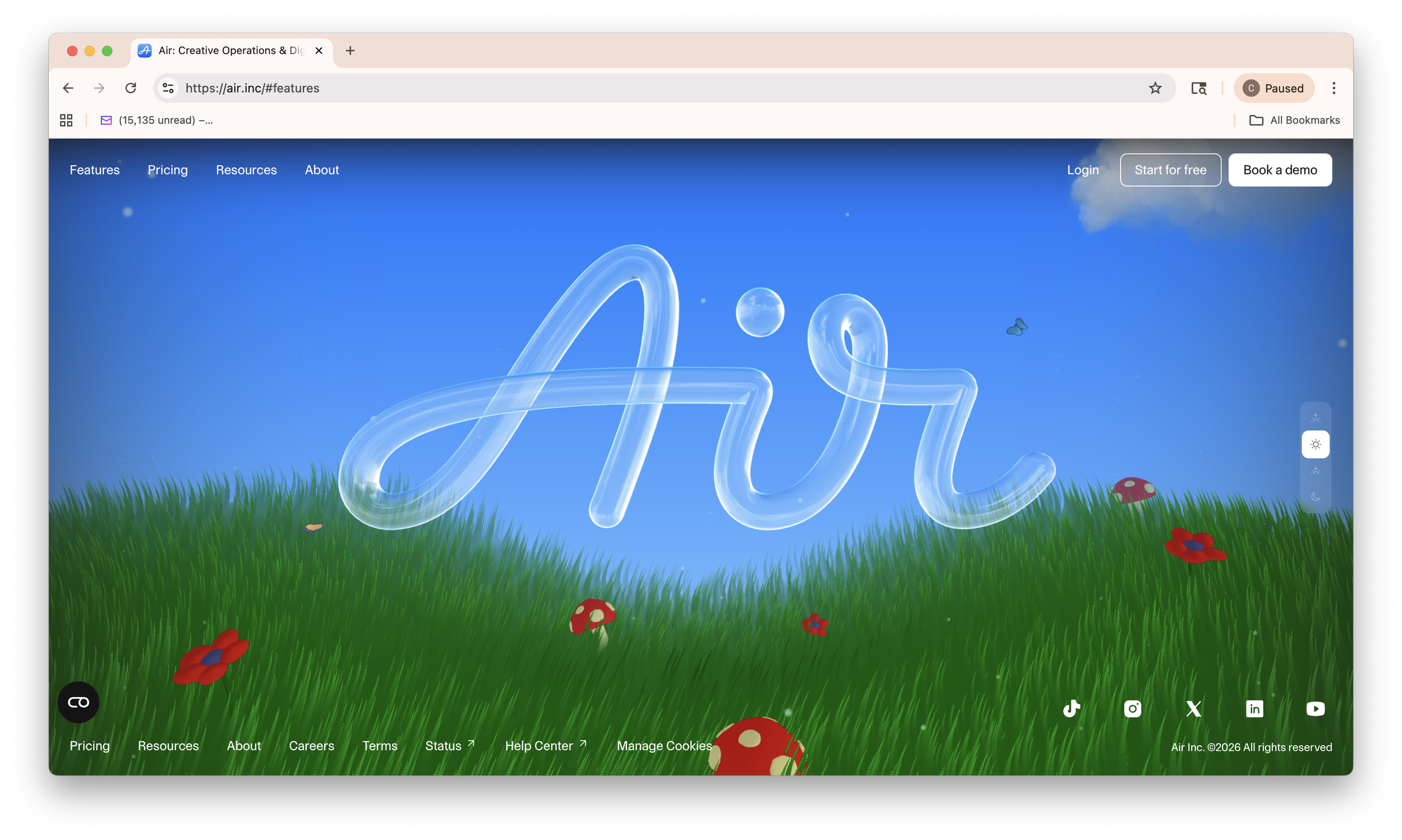
Task: Open Air's TikTok page
Action: coord(1071,709)
